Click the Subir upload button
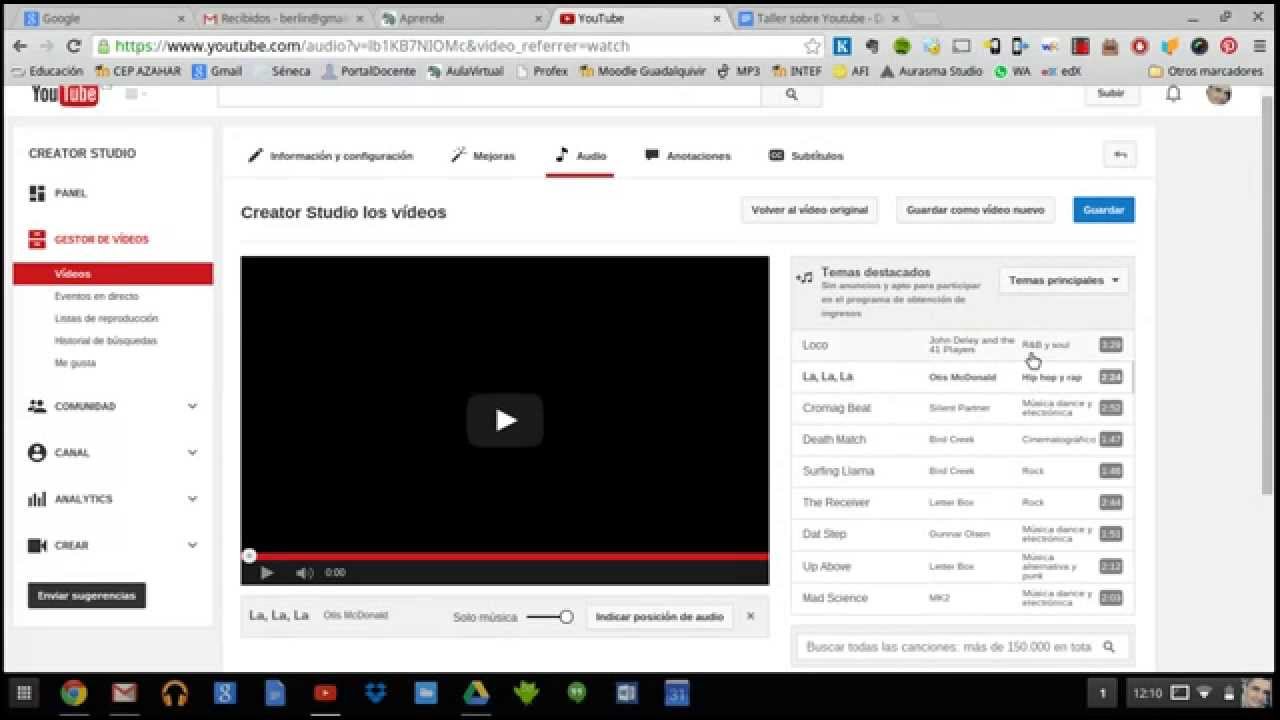This screenshot has height=720, width=1280. pos(1111,93)
